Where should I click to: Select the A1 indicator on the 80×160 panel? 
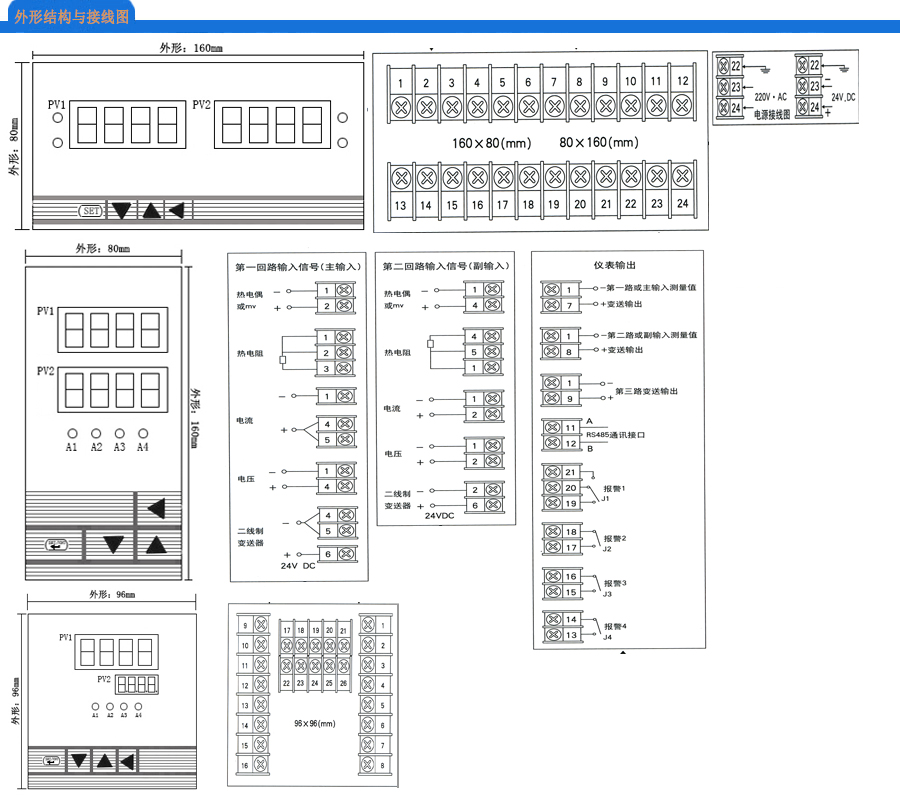click(71, 433)
